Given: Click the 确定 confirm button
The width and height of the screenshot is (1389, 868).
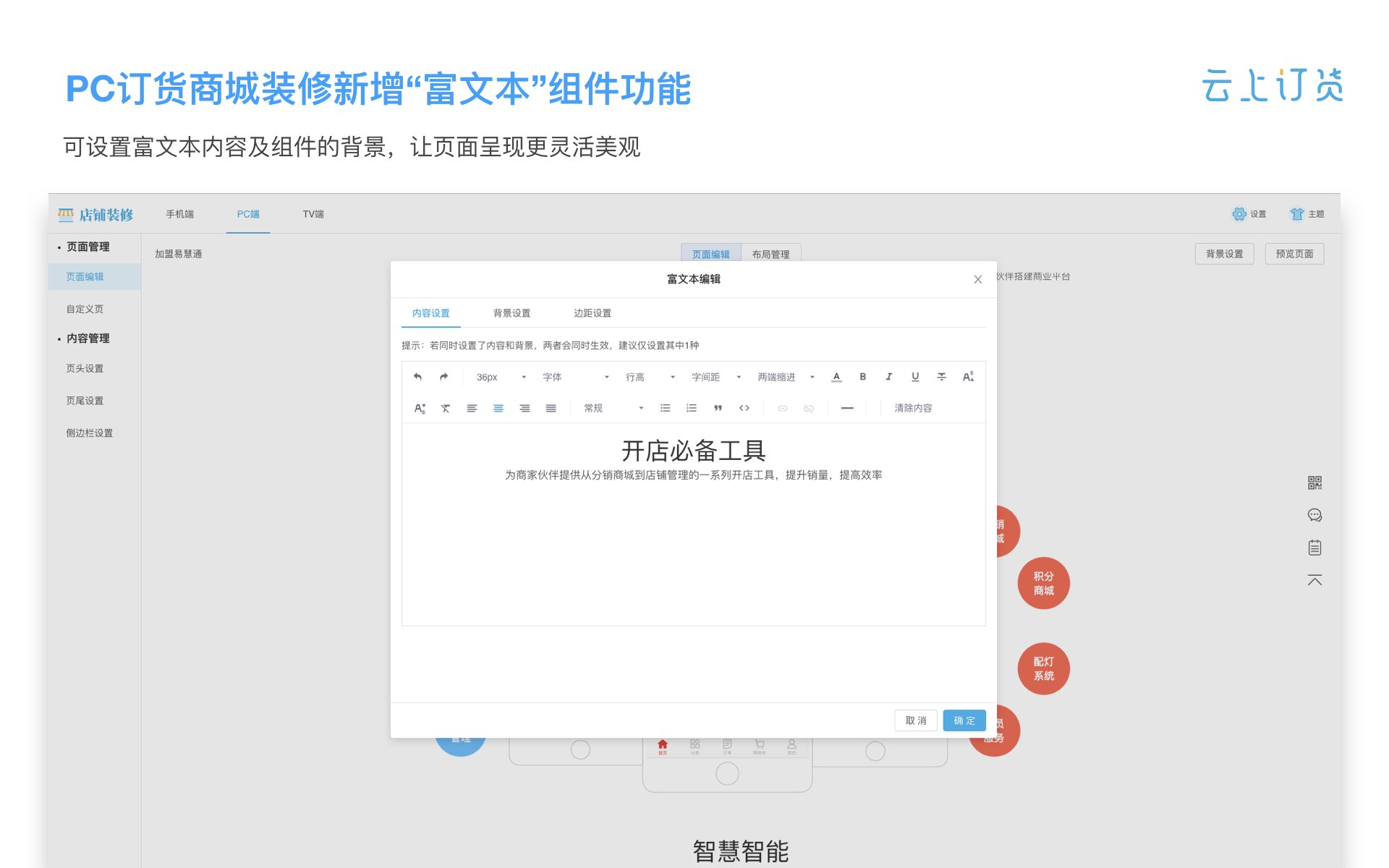Looking at the screenshot, I should coord(964,720).
